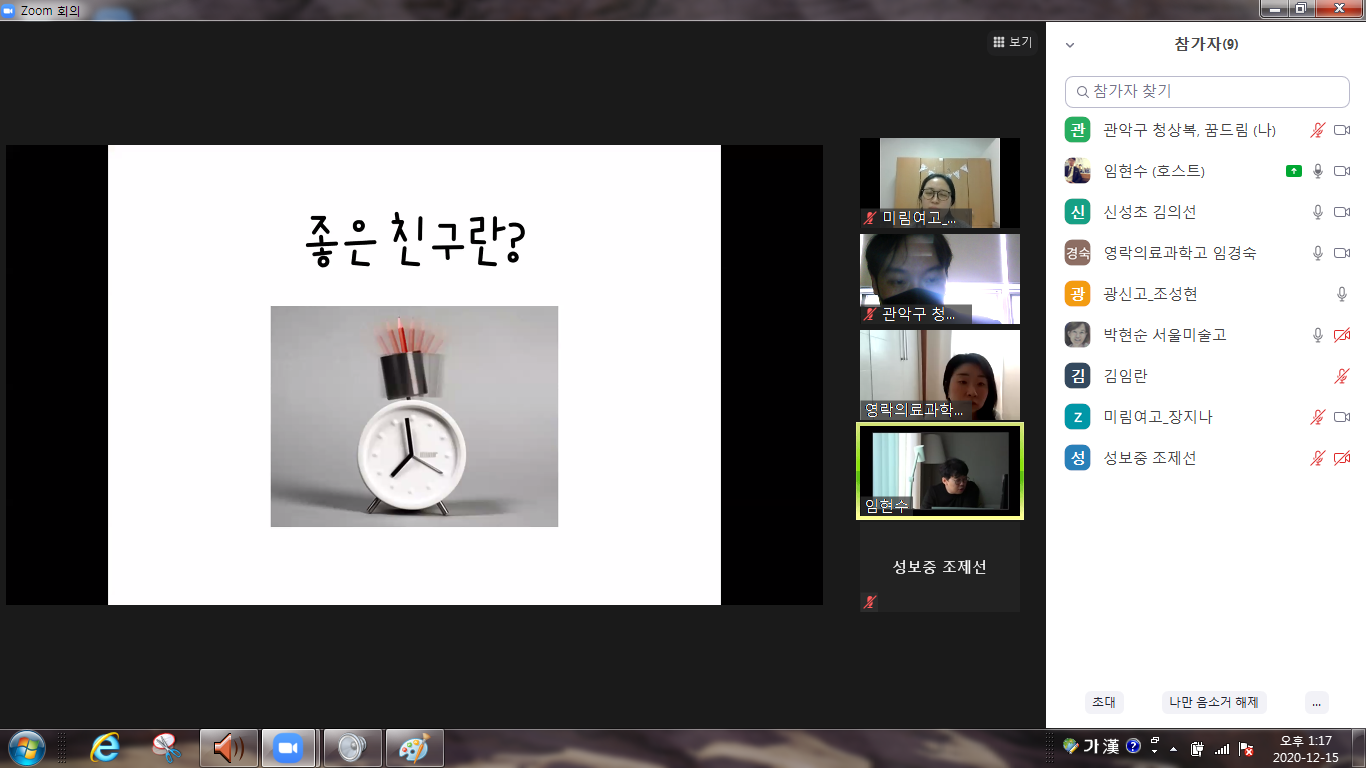Toggle disabled camera for 성보중 조제선
Image resolution: width=1366 pixels, height=768 pixels.
1342,458
